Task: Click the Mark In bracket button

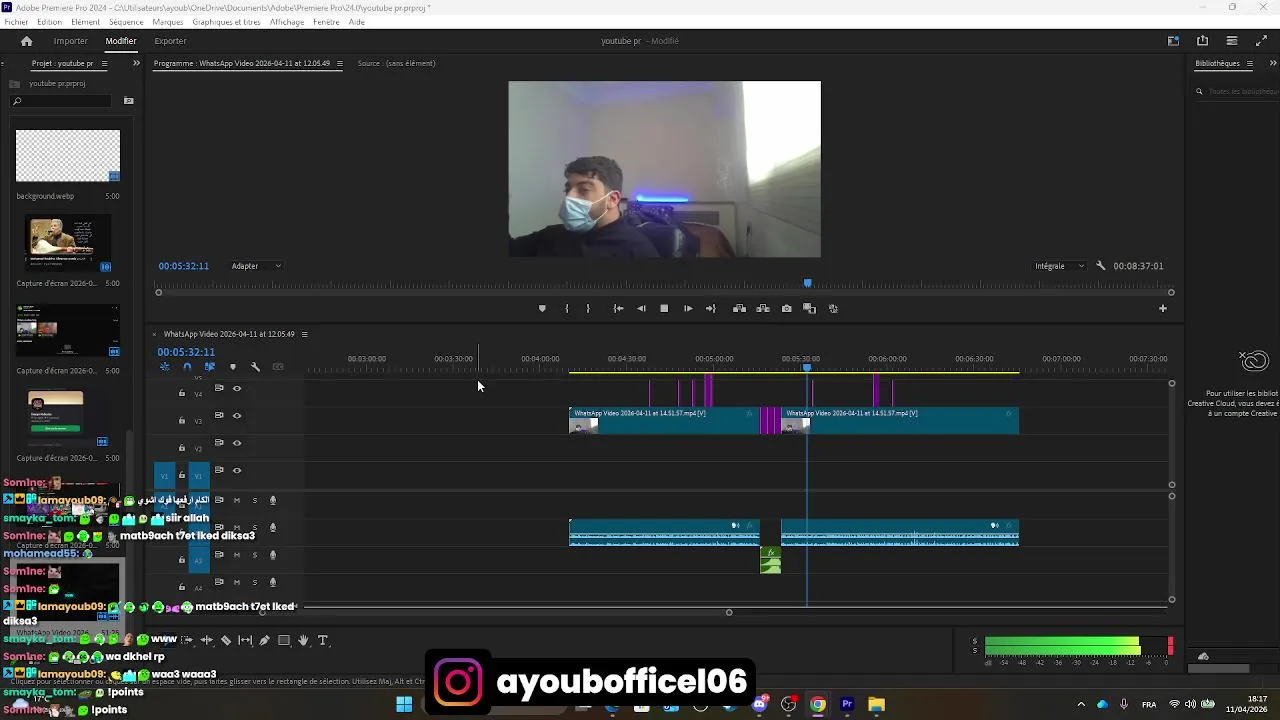Action: point(566,308)
